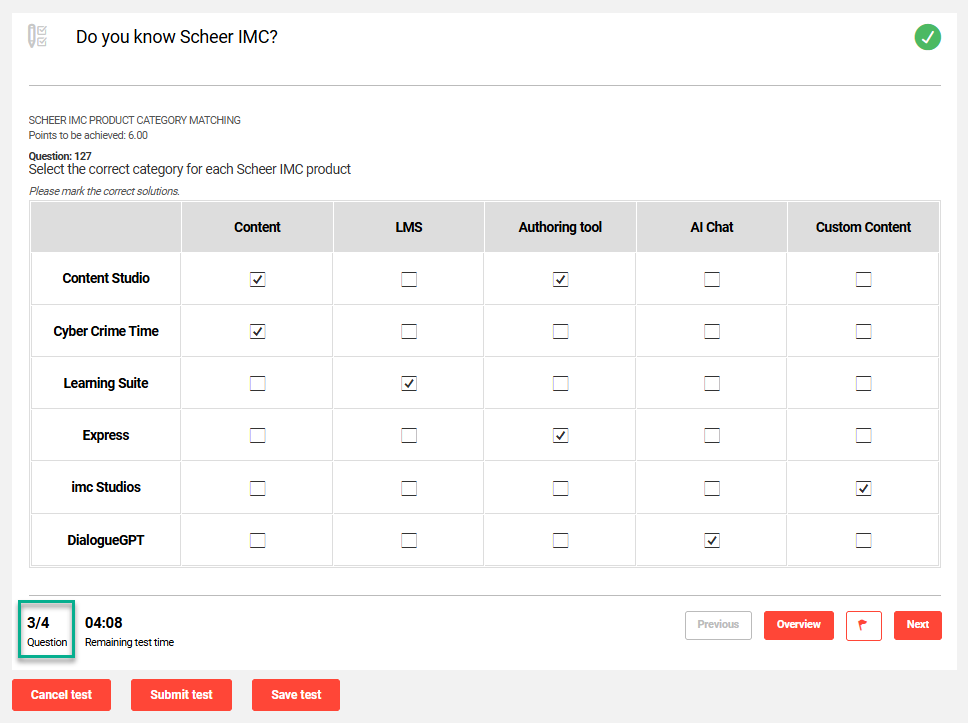This screenshot has height=723, width=968.
Task: Open the question Overview
Action: tap(799, 625)
